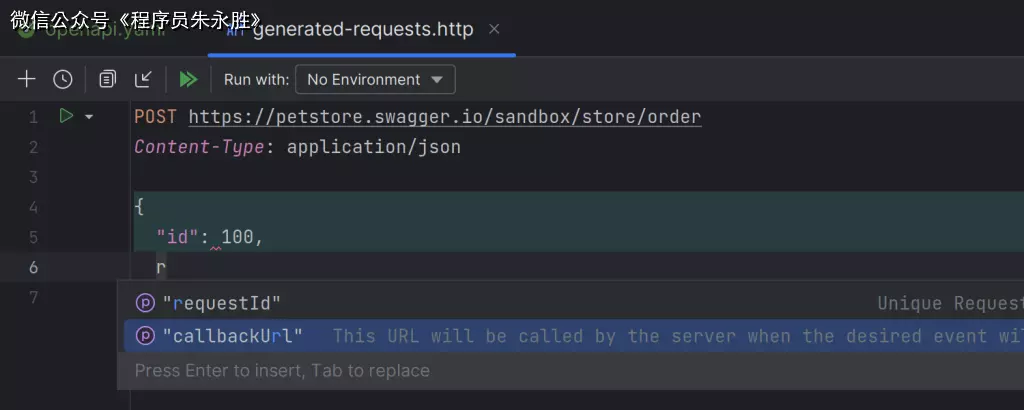Click the import arrow icon in toolbar
The image size is (1024, 410).
[x=143, y=79]
